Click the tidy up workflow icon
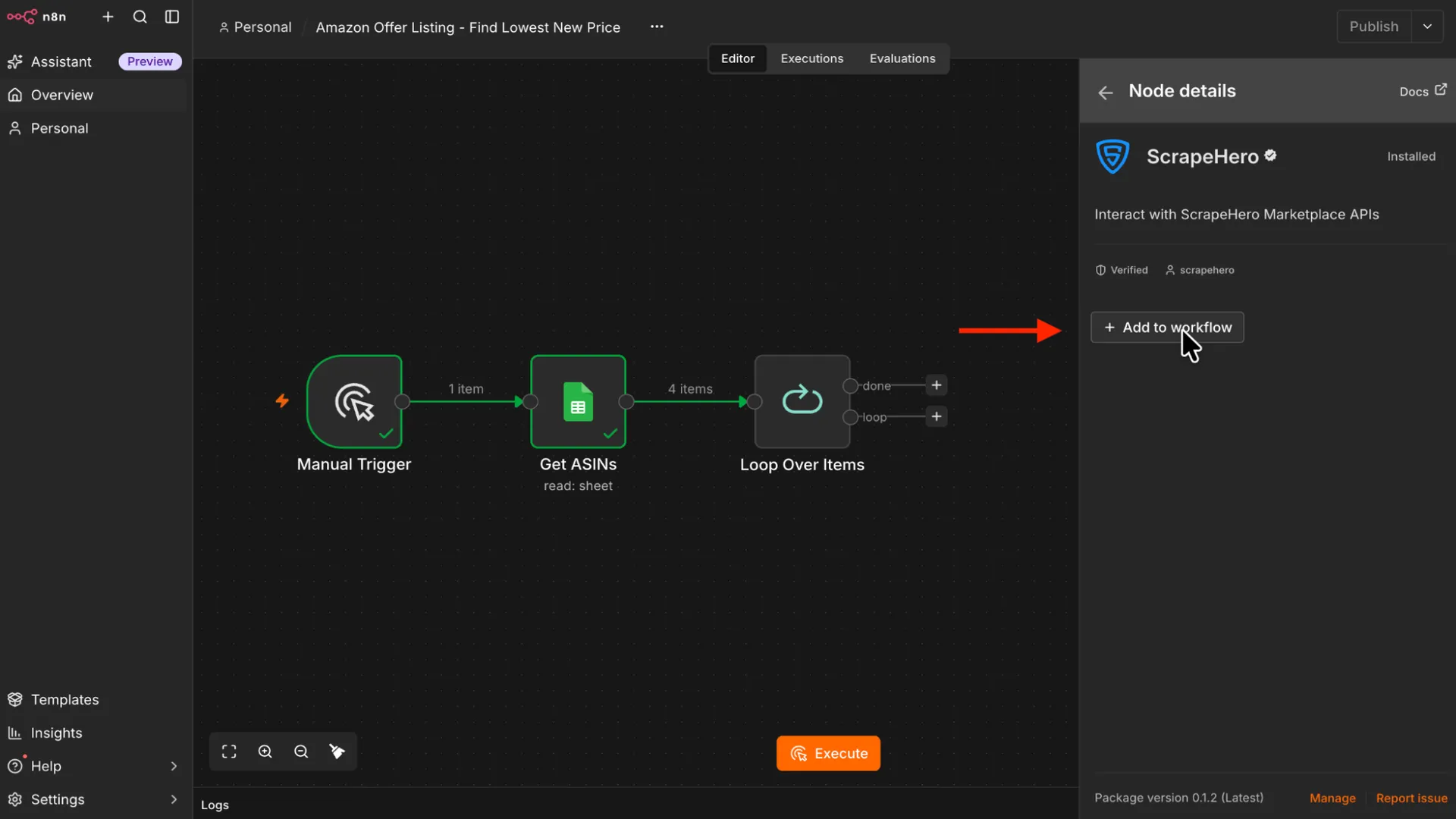Screen dimensions: 1456x819 (337, 752)
